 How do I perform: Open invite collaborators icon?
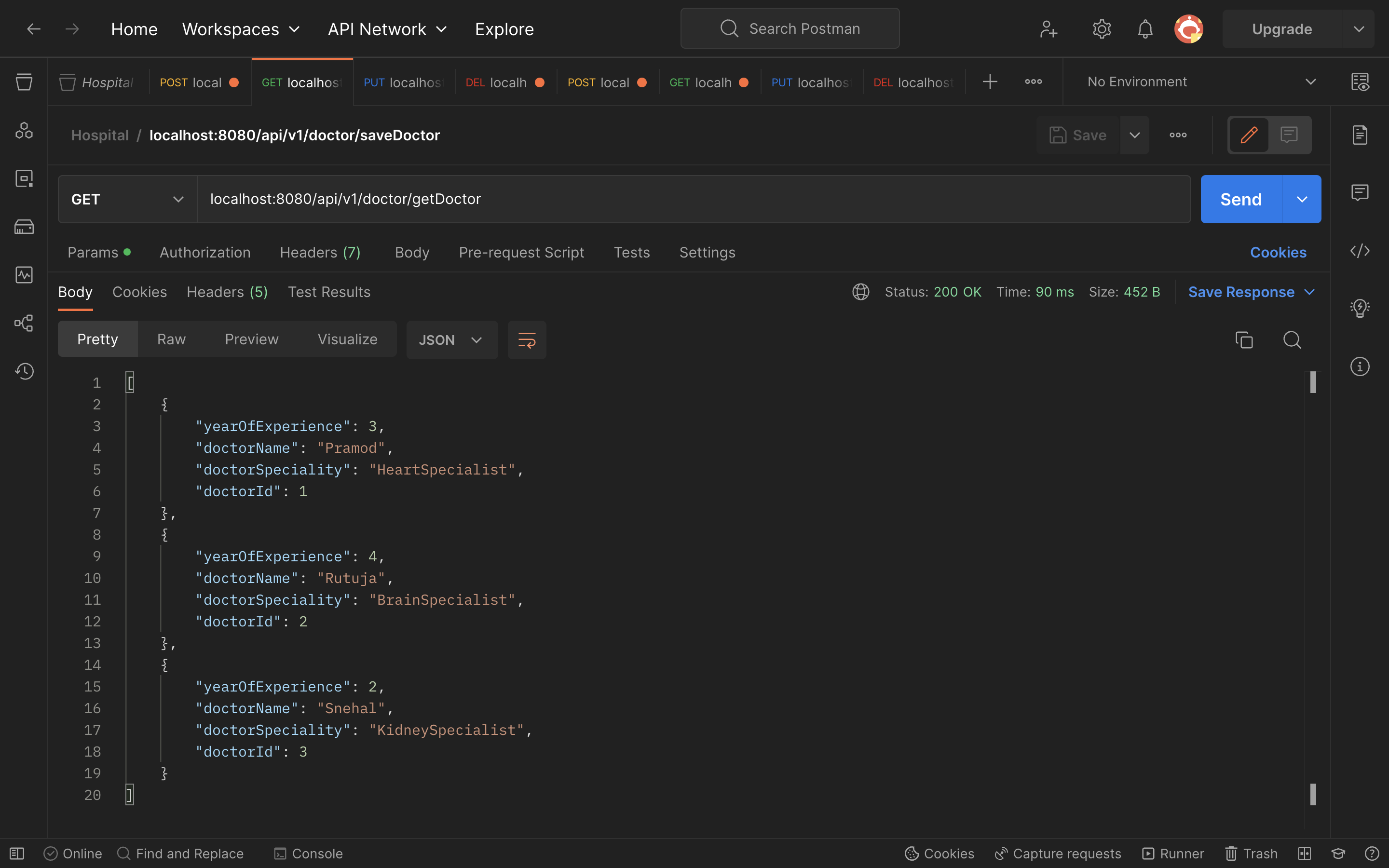coord(1048,29)
